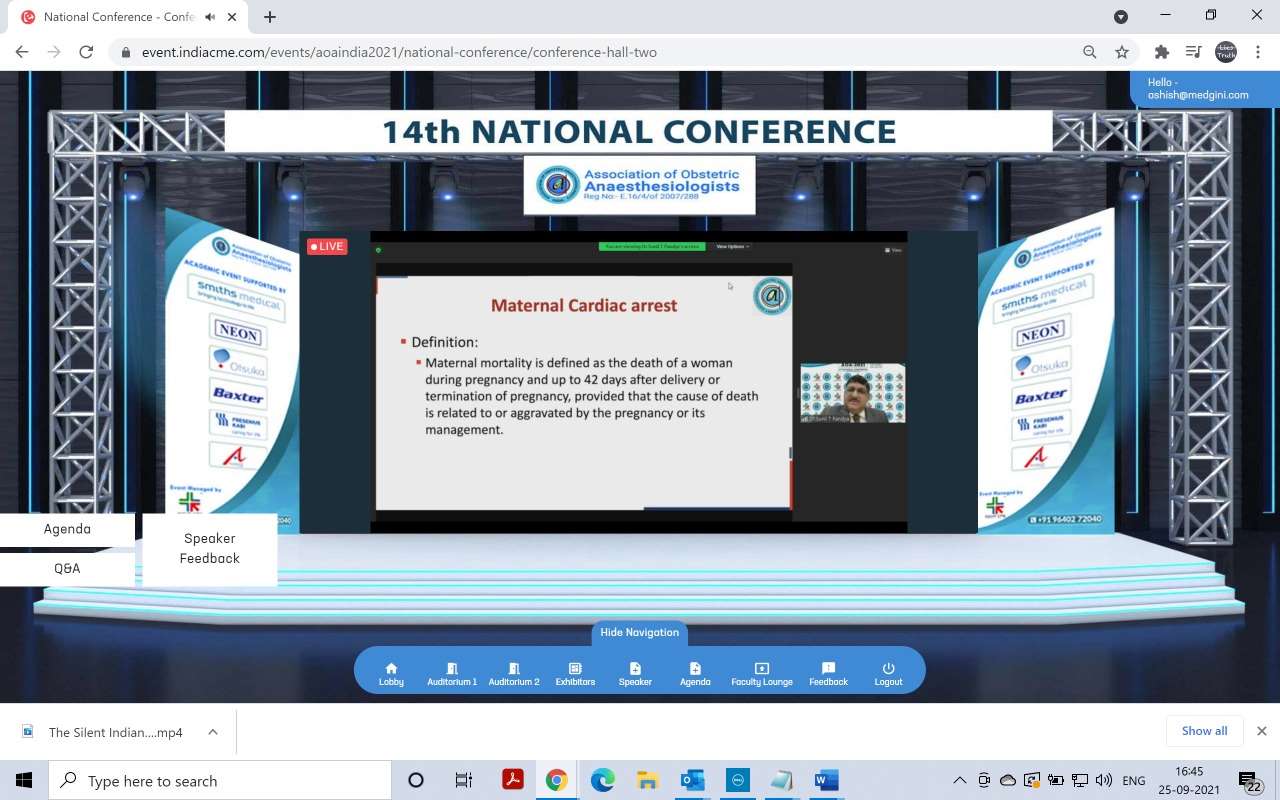Viewport: 1280px width, 800px height.
Task: Open Meet Now camera tray icon
Action: 984,780
